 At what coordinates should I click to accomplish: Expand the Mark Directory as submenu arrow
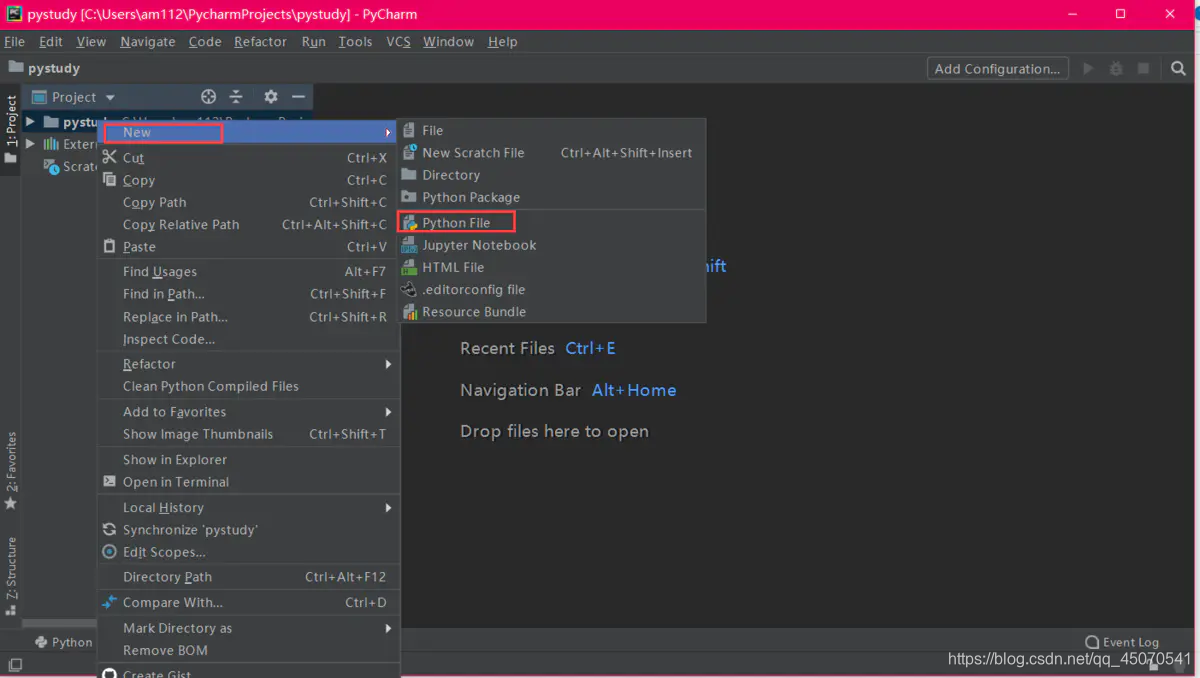click(388, 628)
